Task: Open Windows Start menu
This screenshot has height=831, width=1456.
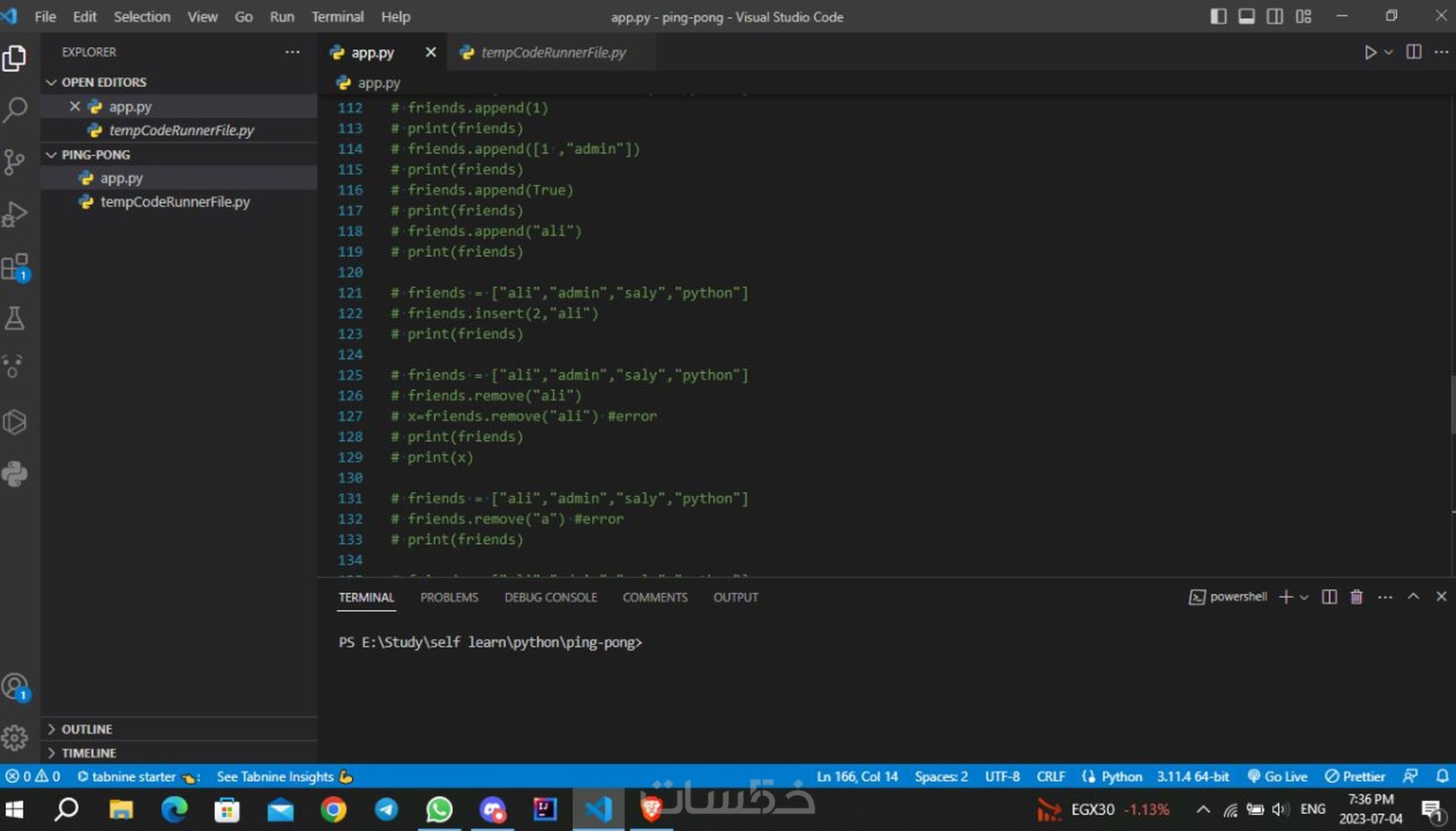Action: (x=15, y=810)
